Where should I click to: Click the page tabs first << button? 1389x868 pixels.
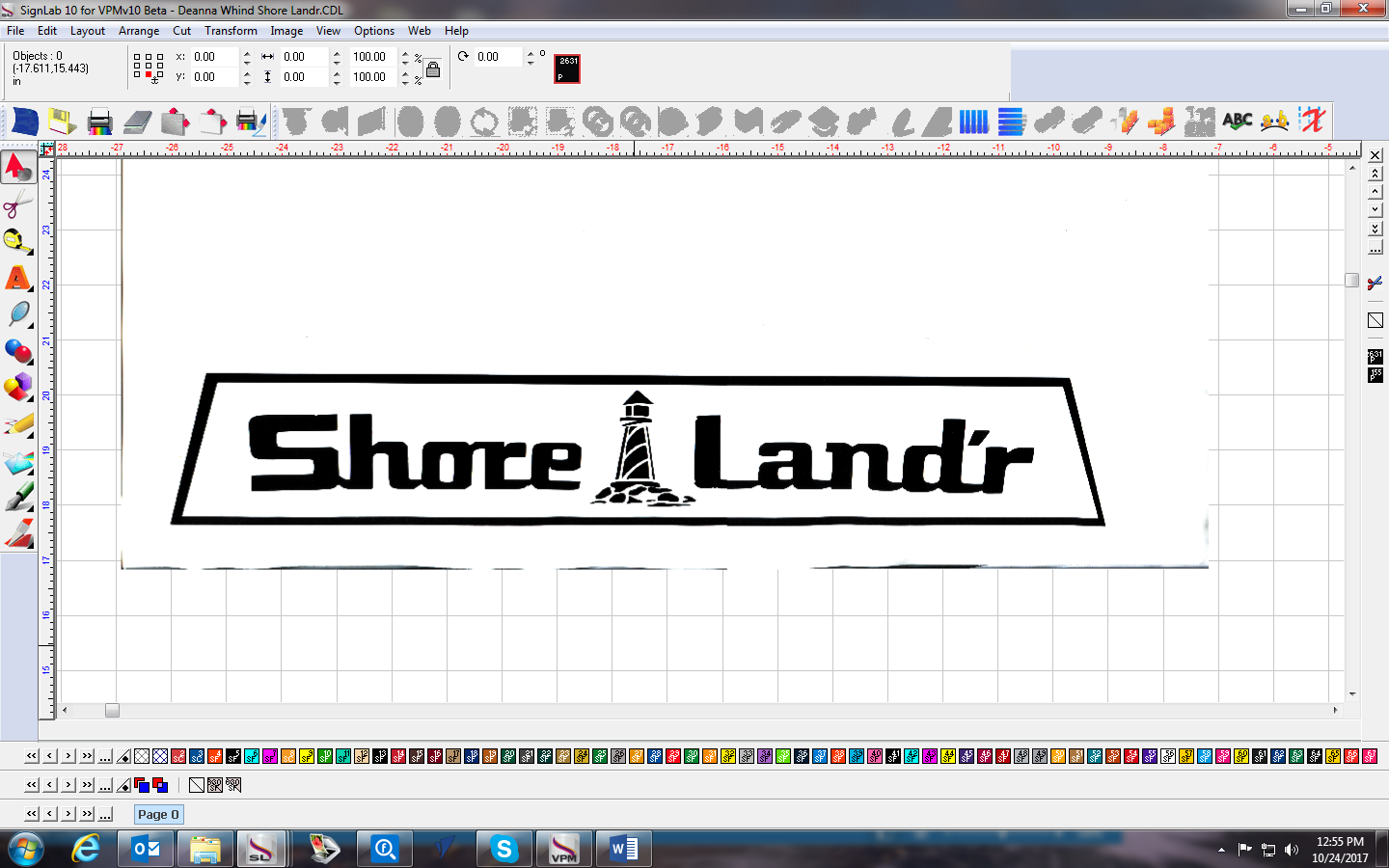pyautogui.click(x=32, y=814)
